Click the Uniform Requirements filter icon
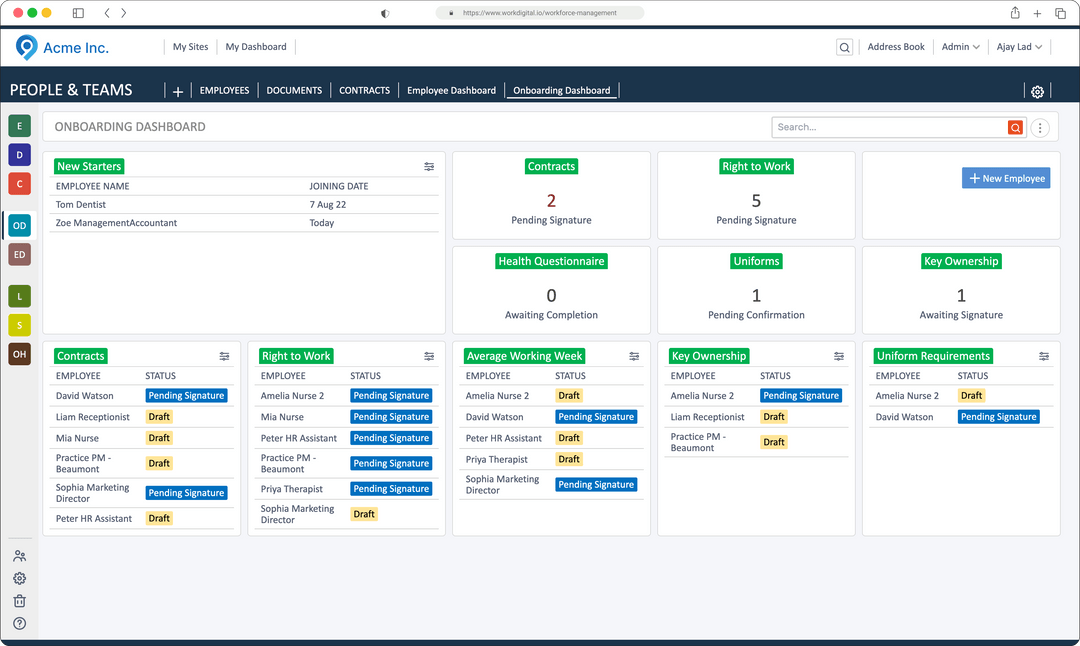This screenshot has width=1080, height=646. [1044, 356]
